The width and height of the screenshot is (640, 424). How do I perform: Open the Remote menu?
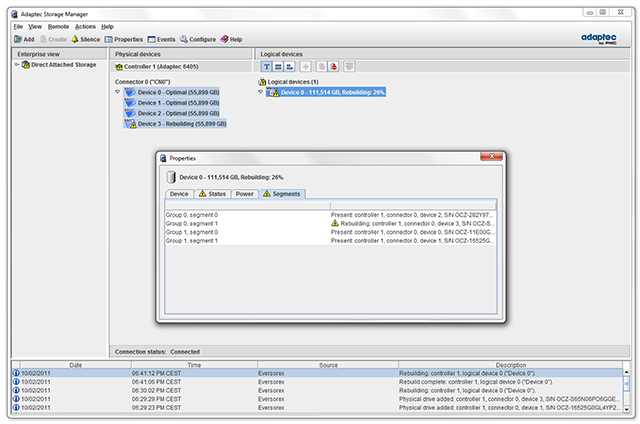coord(58,27)
